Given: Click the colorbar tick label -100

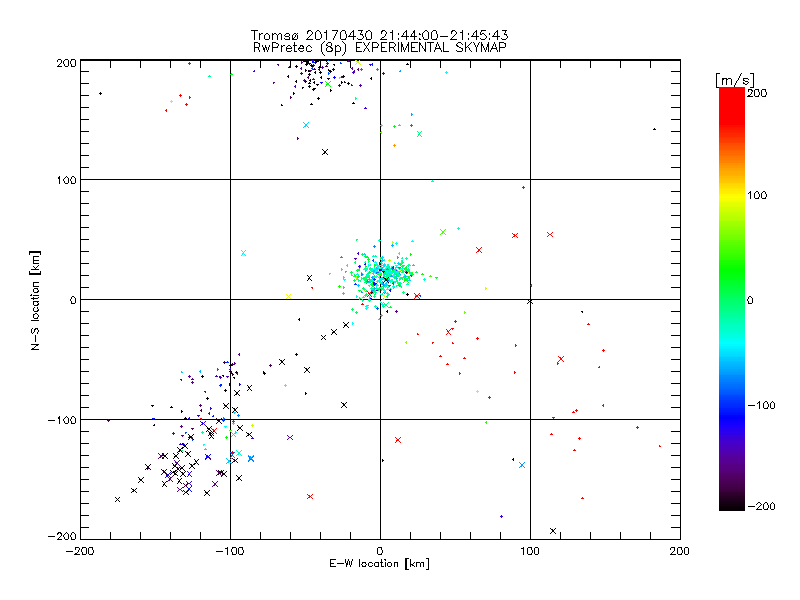Looking at the screenshot, I should (x=761, y=405).
